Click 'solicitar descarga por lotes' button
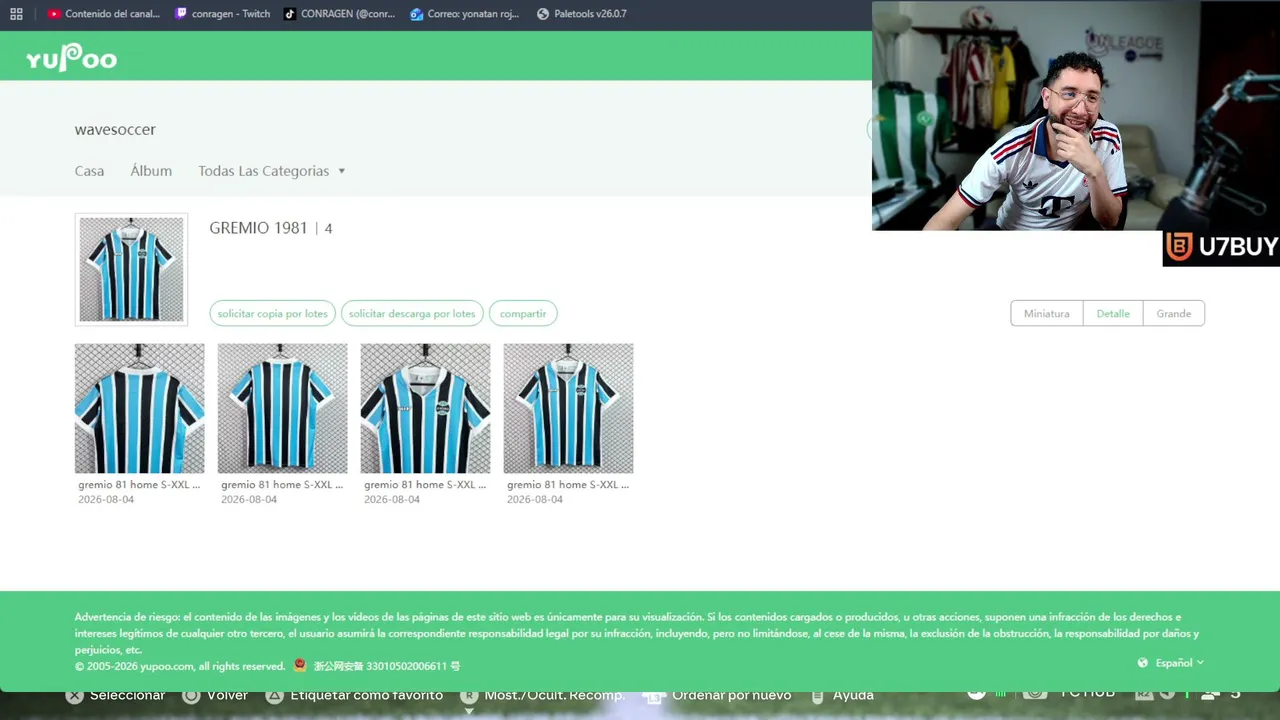1280x720 pixels. point(412,313)
